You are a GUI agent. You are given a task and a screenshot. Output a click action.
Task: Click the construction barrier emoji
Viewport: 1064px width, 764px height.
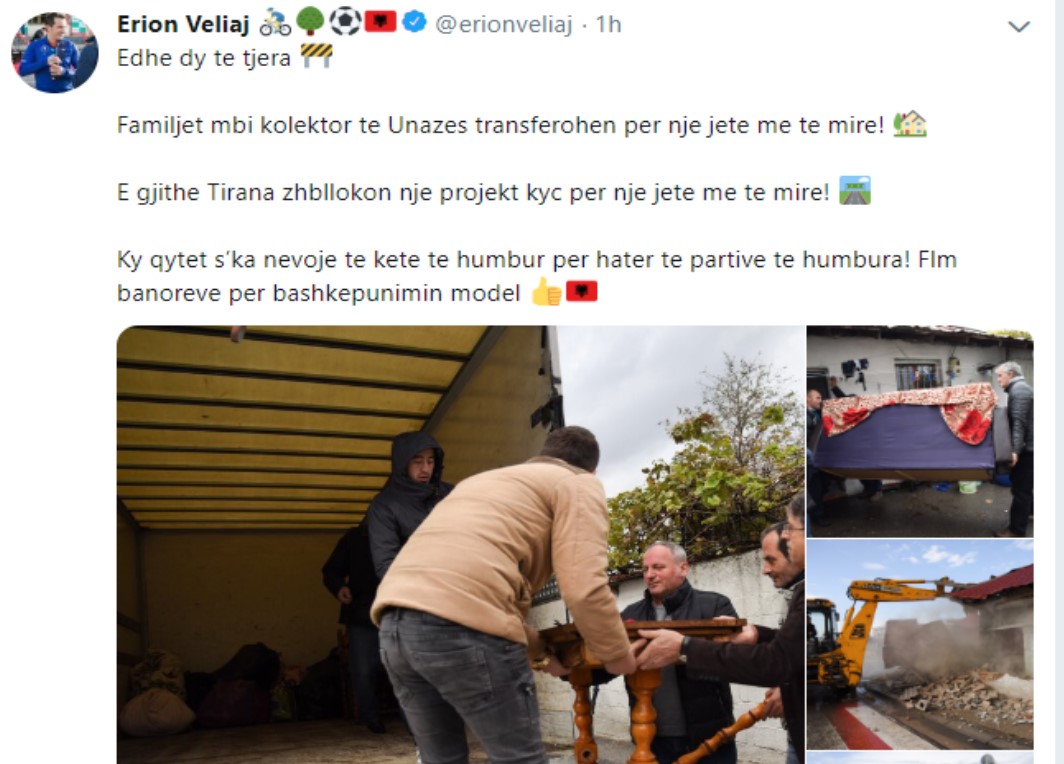coord(316,56)
